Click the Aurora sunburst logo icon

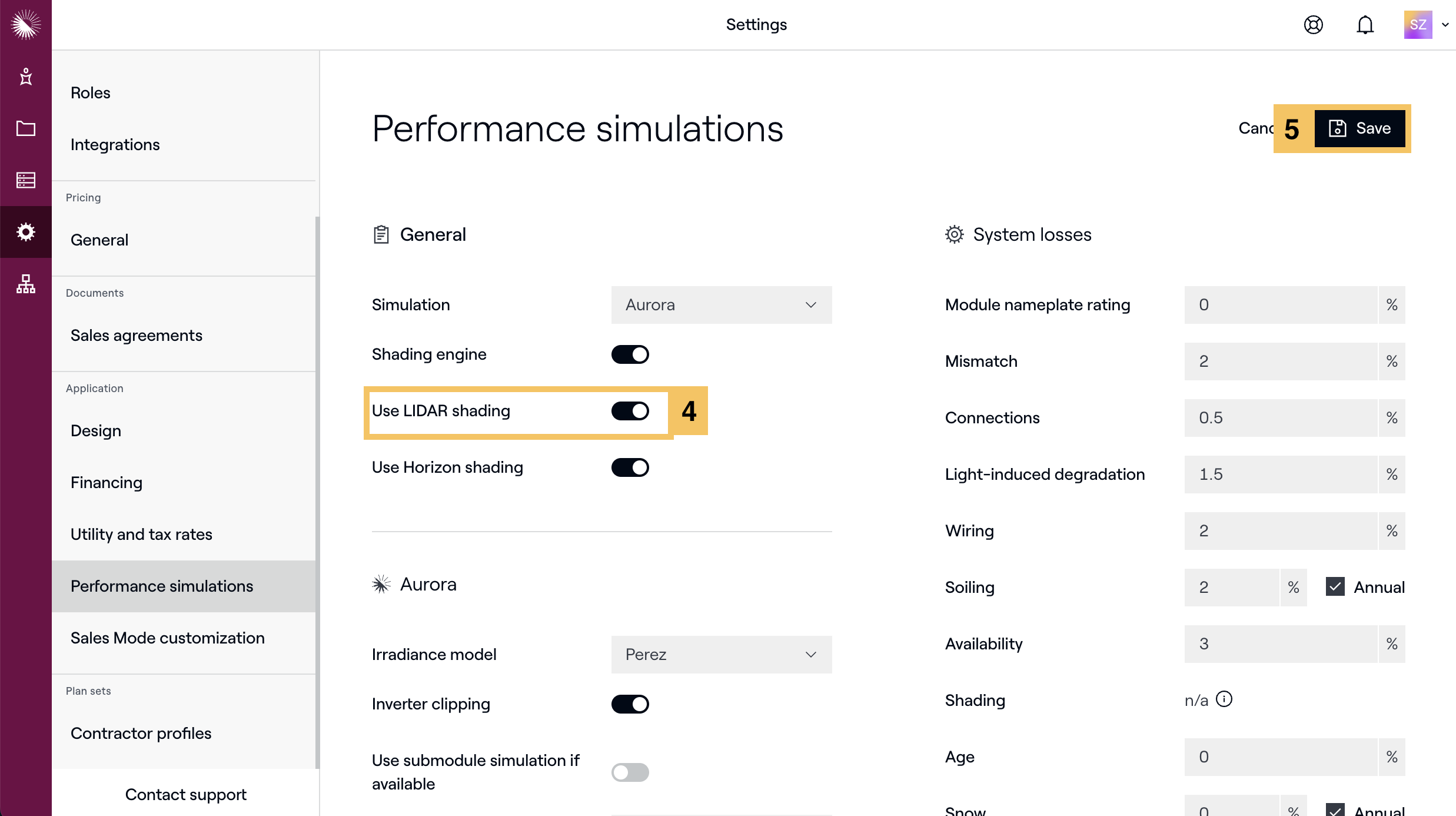click(x=26, y=25)
